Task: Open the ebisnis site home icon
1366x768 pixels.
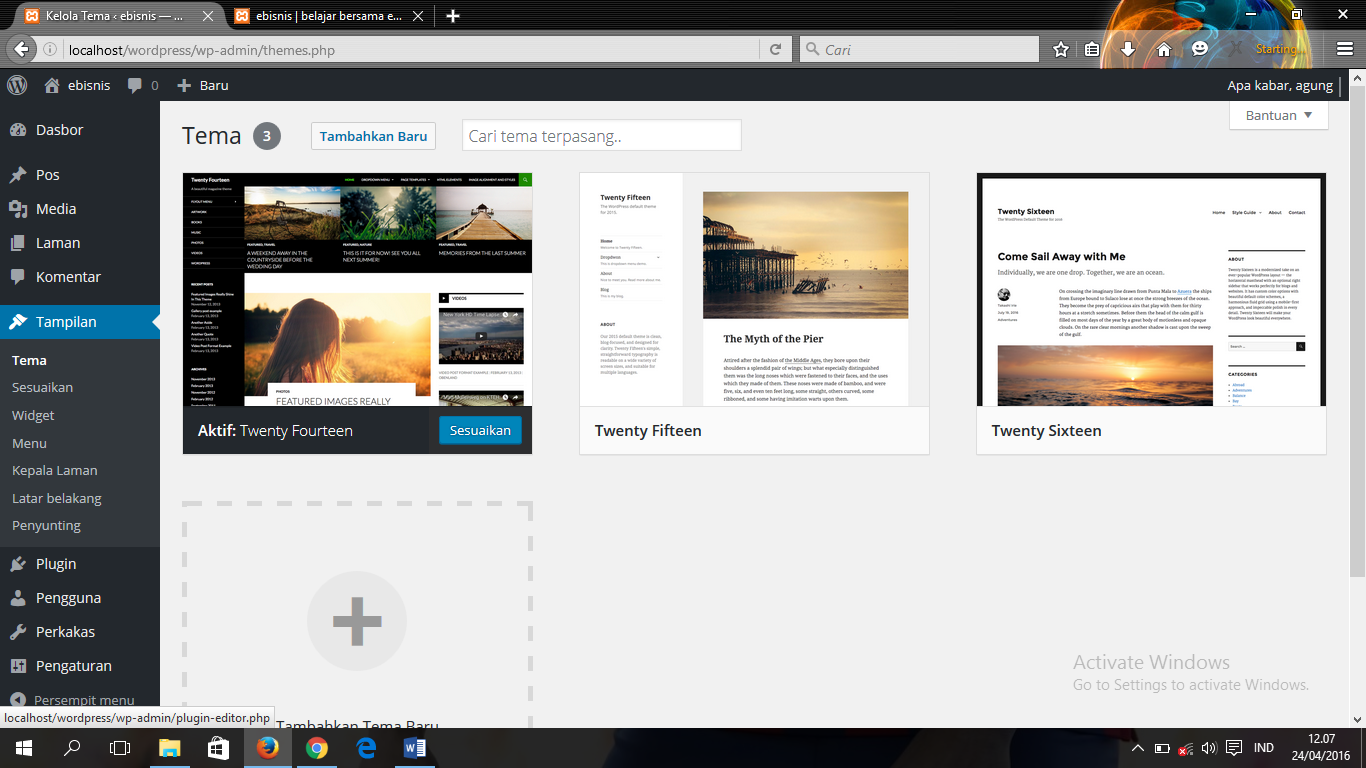Action: (x=52, y=85)
